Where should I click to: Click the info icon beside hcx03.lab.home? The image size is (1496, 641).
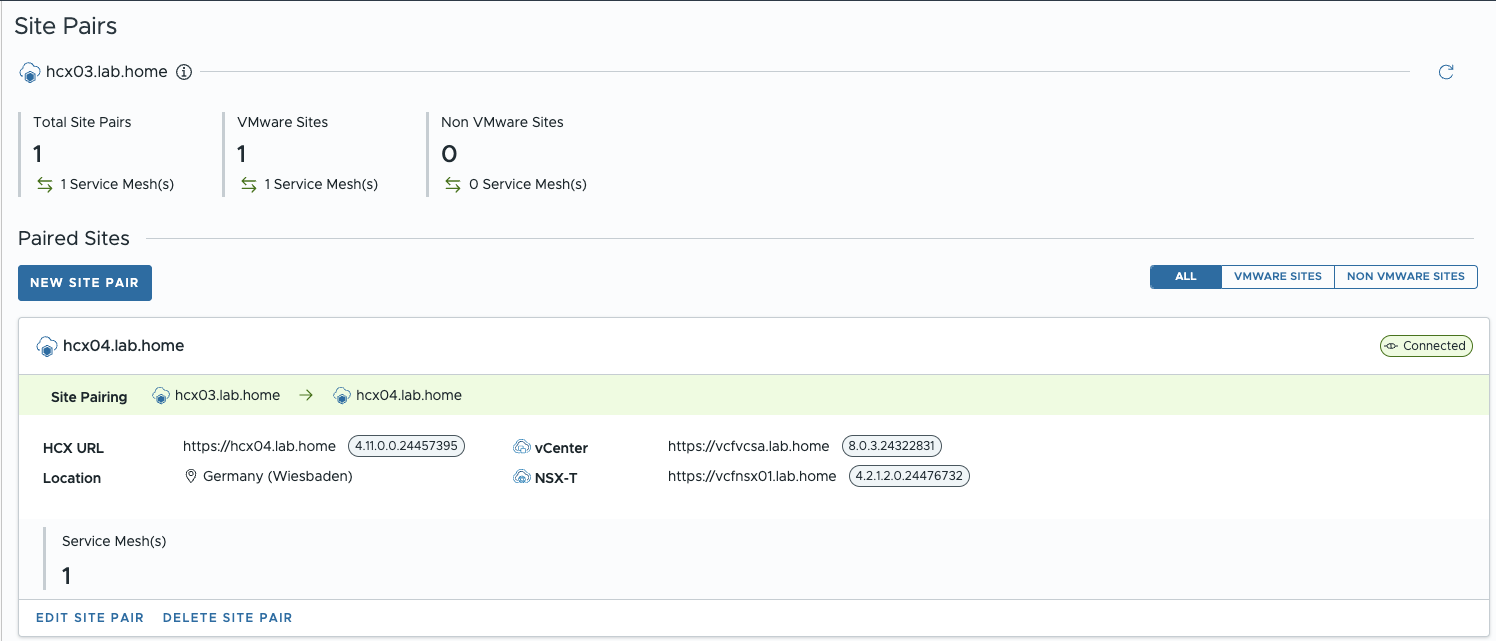[x=183, y=72]
